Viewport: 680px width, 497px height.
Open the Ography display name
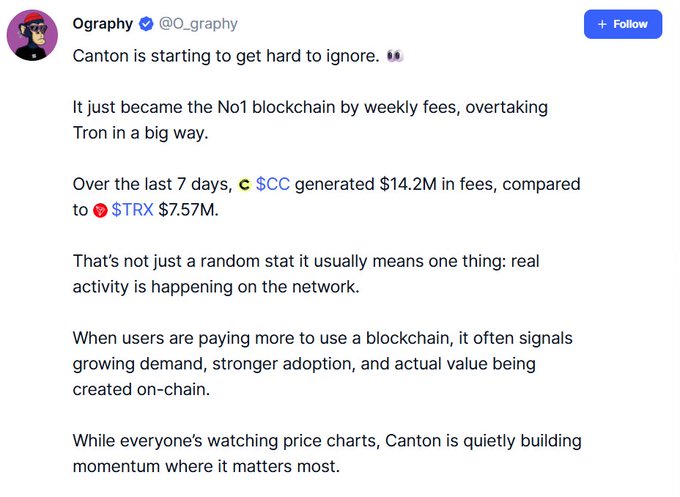pyautogui.click(x=103, y=24)
